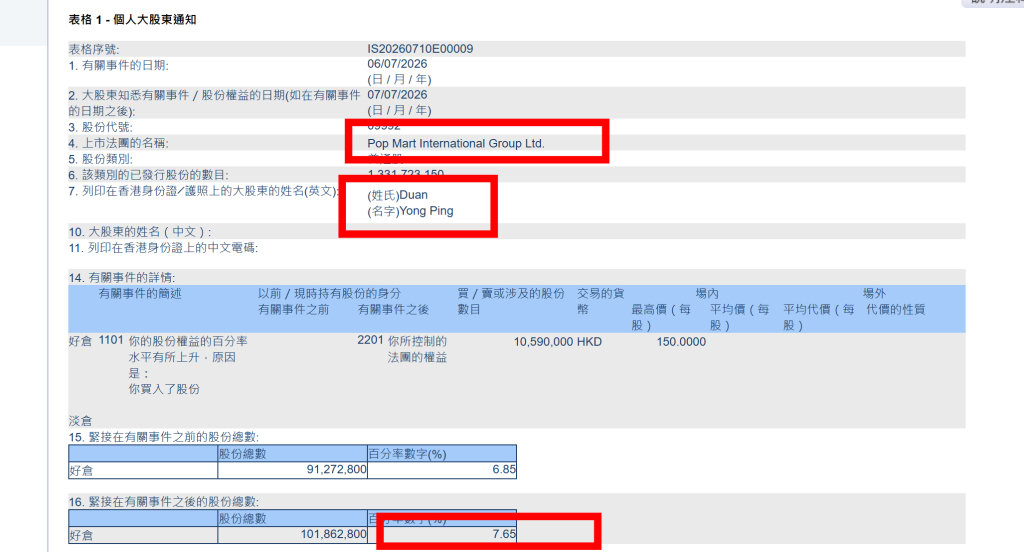Click the column header 最高價 (每股)

point(661,317)
